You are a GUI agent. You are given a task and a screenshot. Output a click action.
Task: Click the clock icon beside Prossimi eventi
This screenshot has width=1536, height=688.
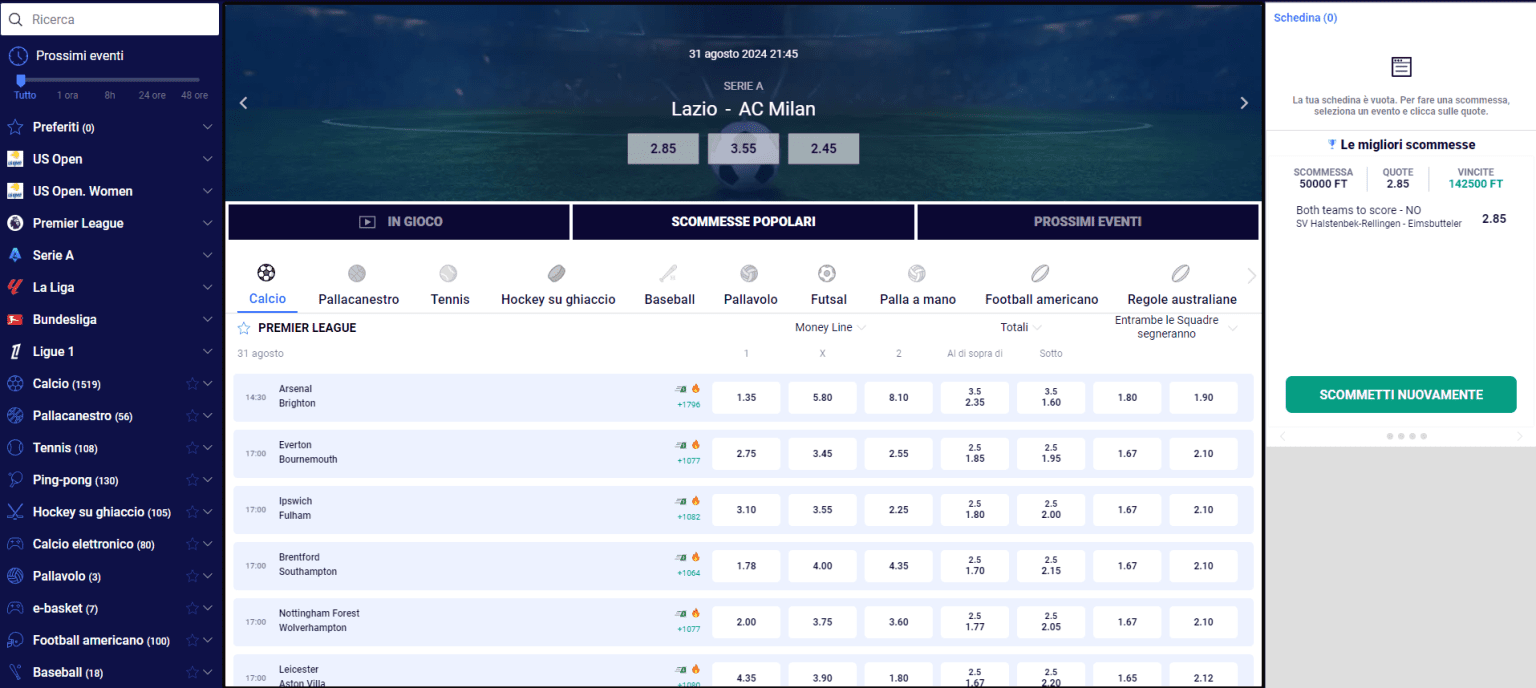(x=18, y=56)
